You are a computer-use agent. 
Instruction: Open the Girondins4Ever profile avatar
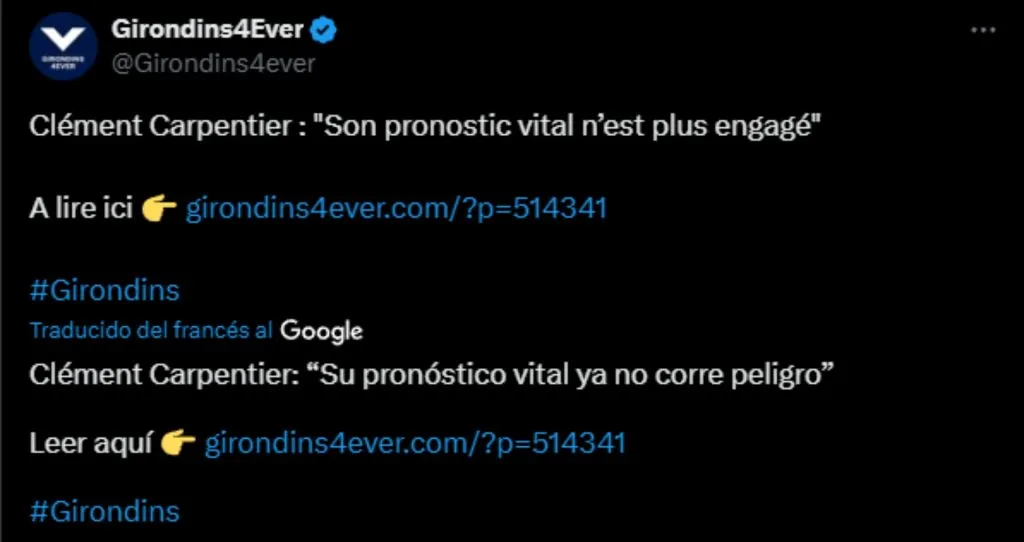[63, 47]
